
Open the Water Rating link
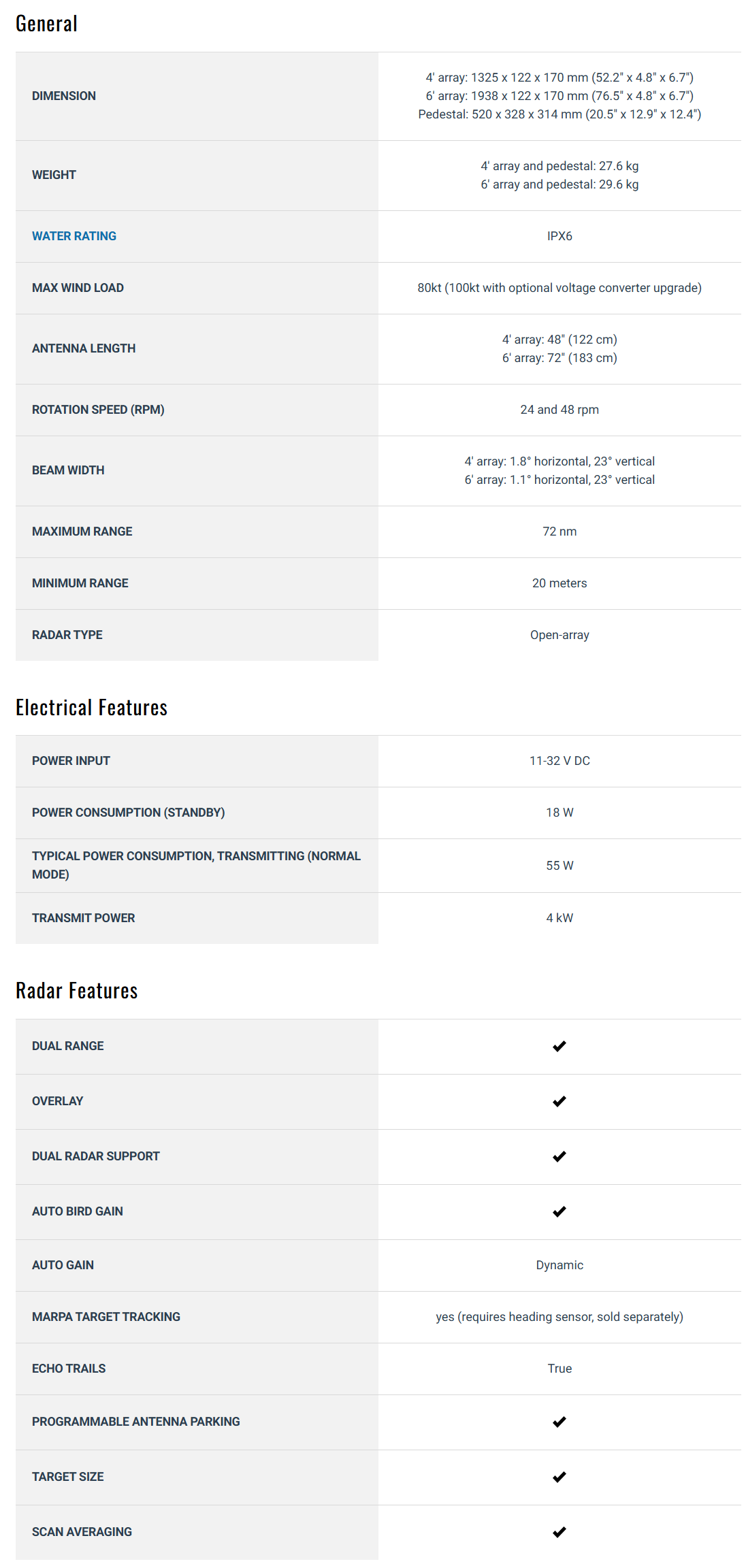[74, 236]
